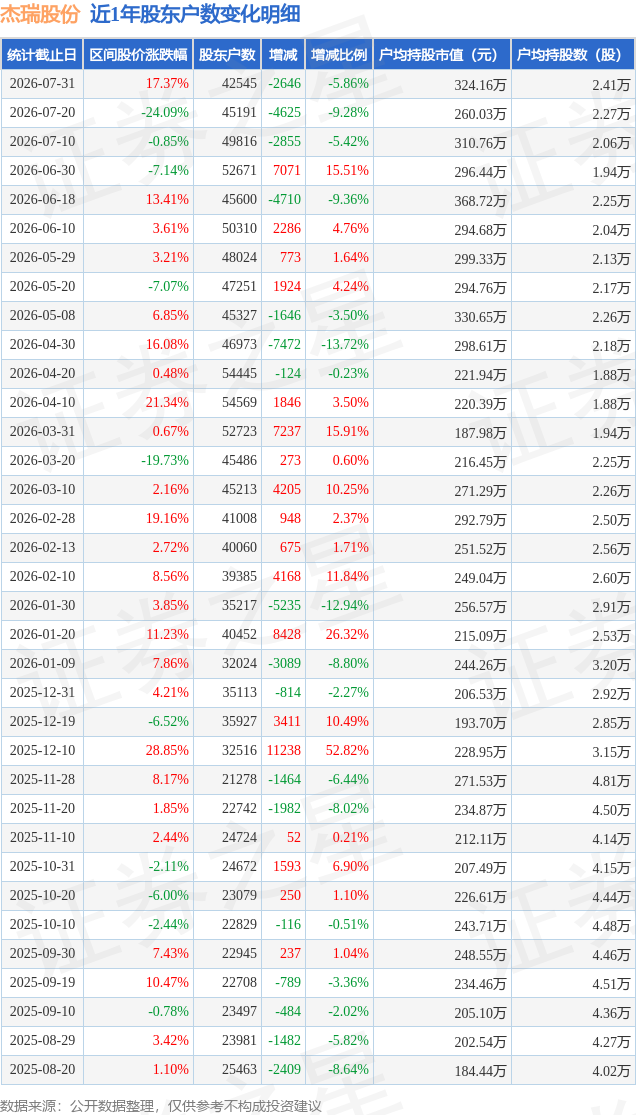Click the 11238 increase value cell

(x=284, y=751)
